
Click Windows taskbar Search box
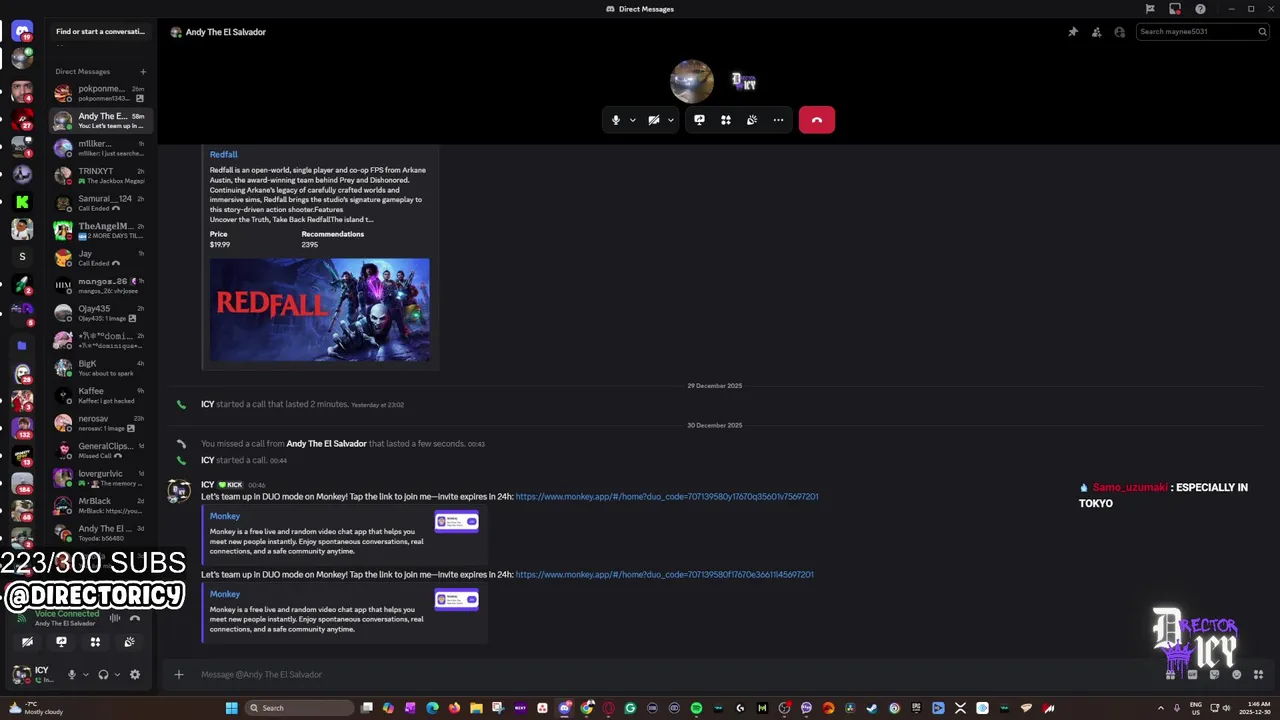[300, 708]
